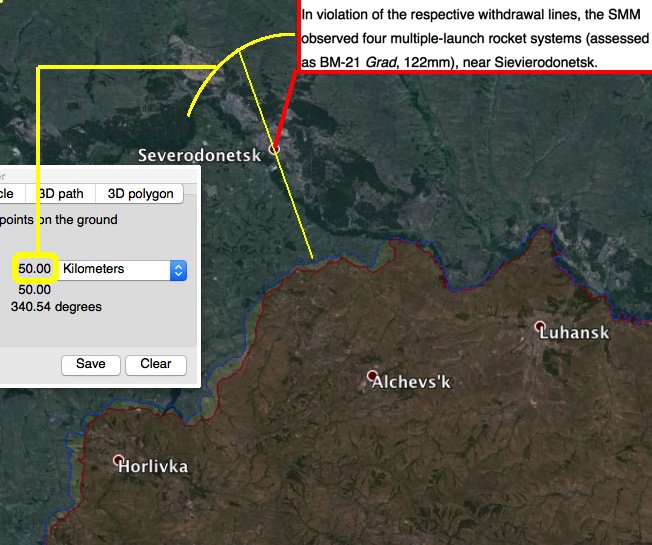Viewport: 652px width, 545px height.
Task: Click the Alchevs'k city name label
Action: [411, 383]
